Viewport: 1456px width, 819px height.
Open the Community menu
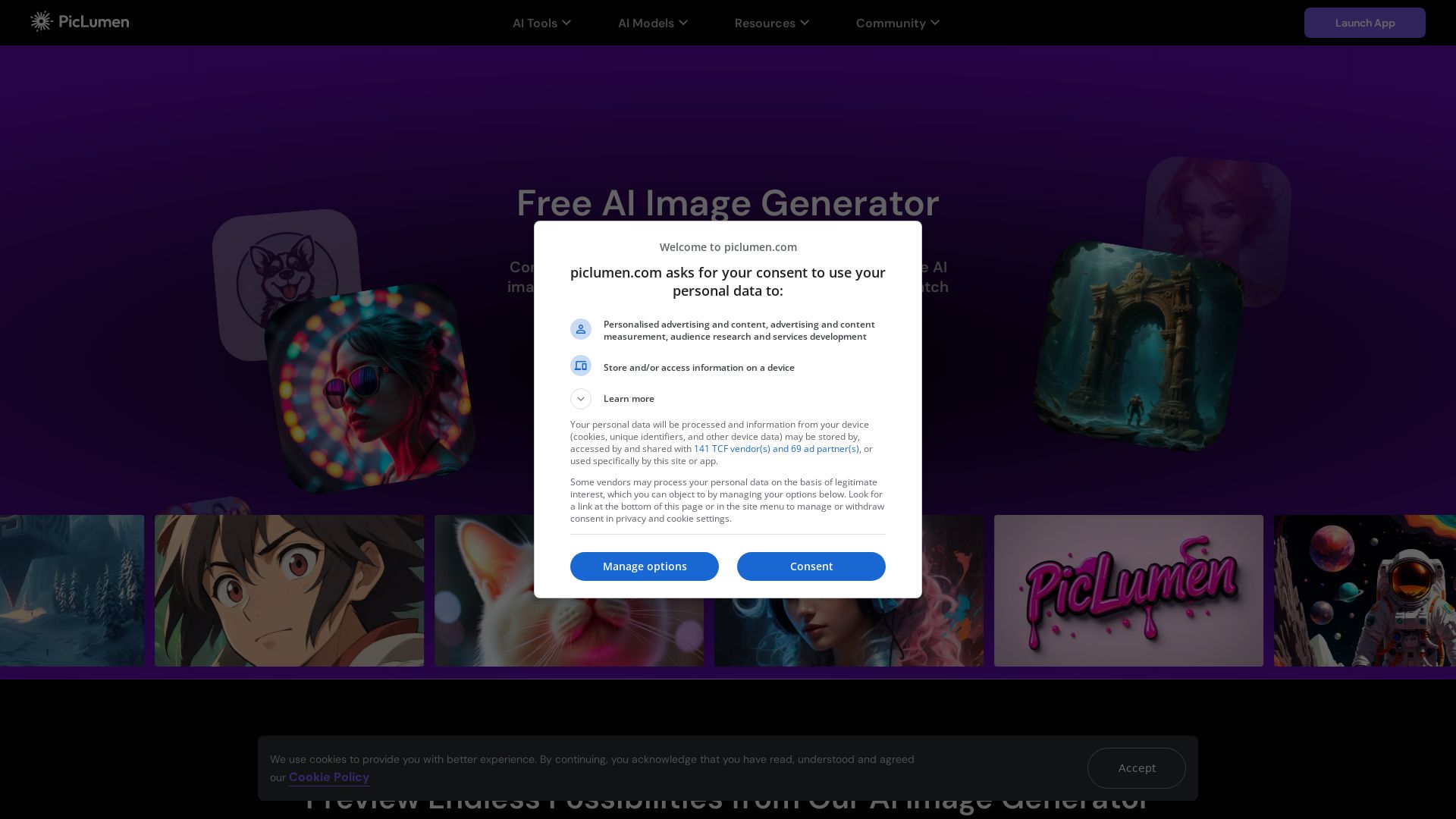897,23
